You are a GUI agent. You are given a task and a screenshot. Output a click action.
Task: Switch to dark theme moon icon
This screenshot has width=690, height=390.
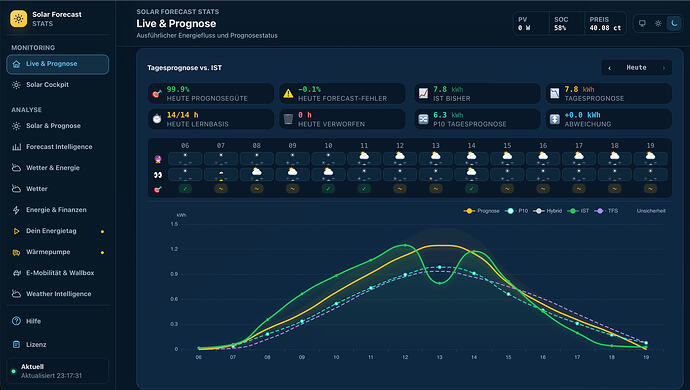[674, 23]
